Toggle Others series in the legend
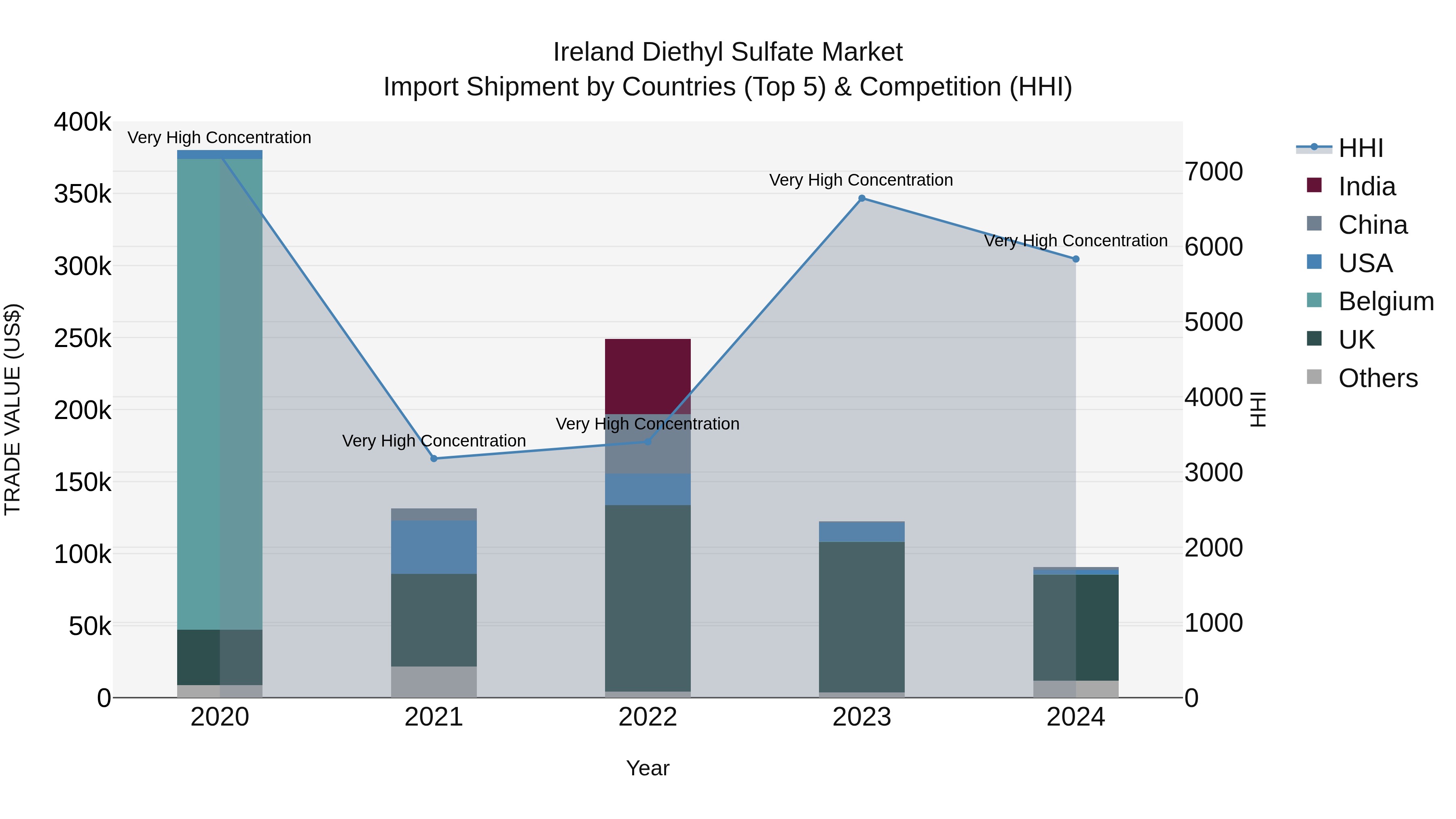Screen dimensions: 1456x819 click(x=1362, y=378)
